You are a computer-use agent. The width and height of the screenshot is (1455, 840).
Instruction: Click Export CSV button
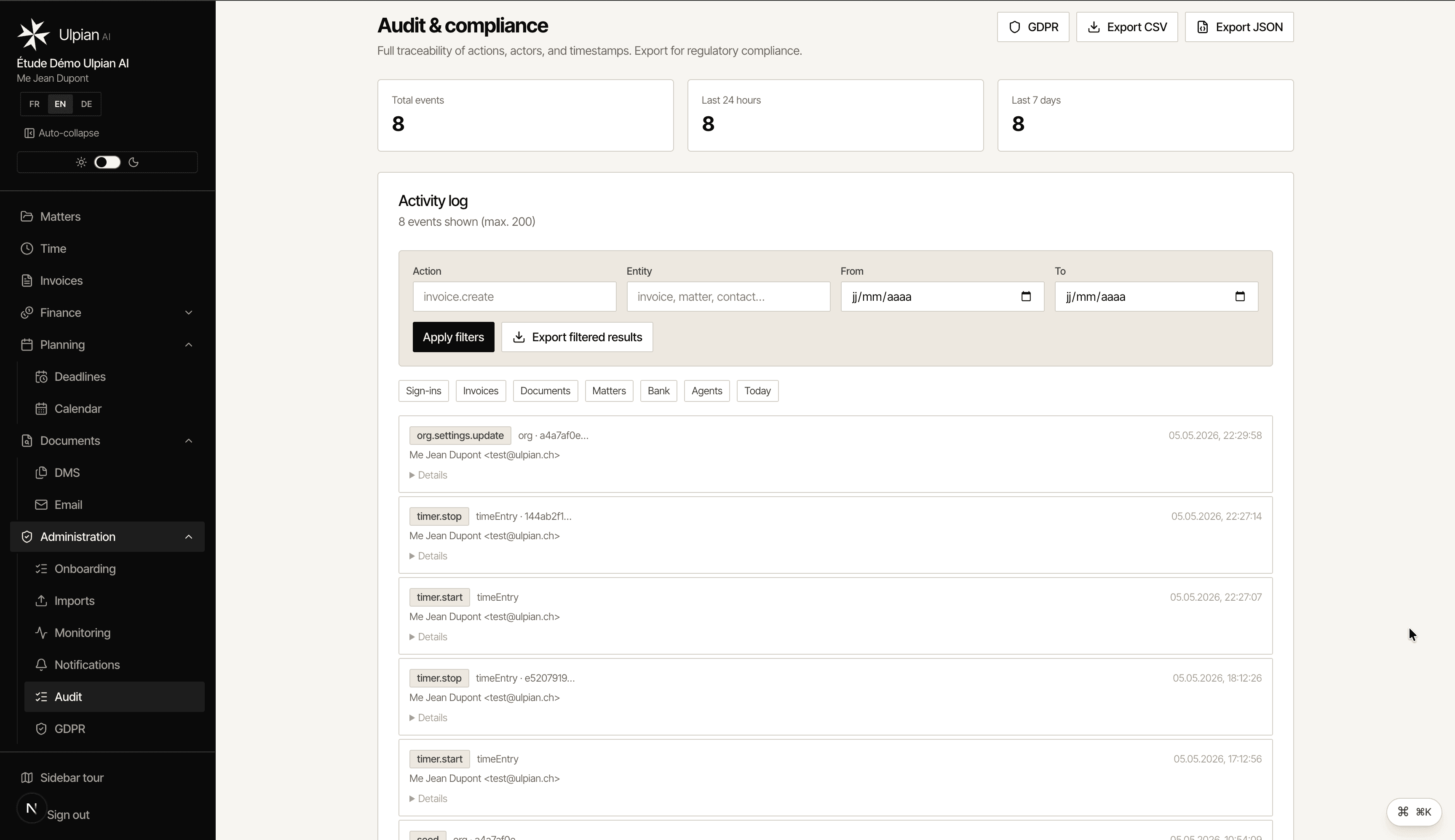(1127, 27)
